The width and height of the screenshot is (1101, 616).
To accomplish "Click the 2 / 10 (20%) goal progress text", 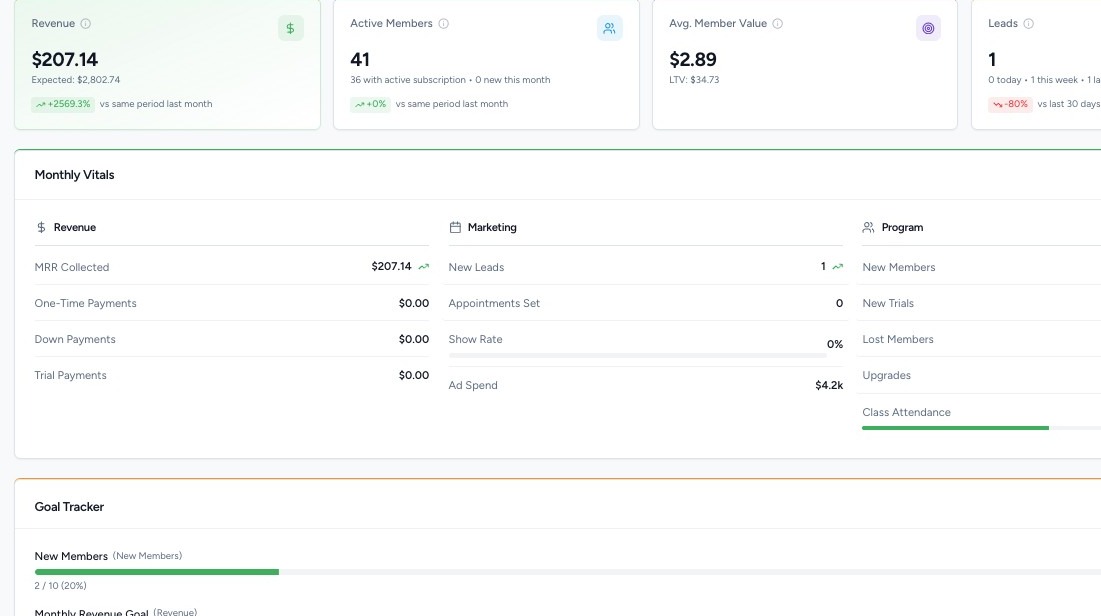I will [60, 586].
